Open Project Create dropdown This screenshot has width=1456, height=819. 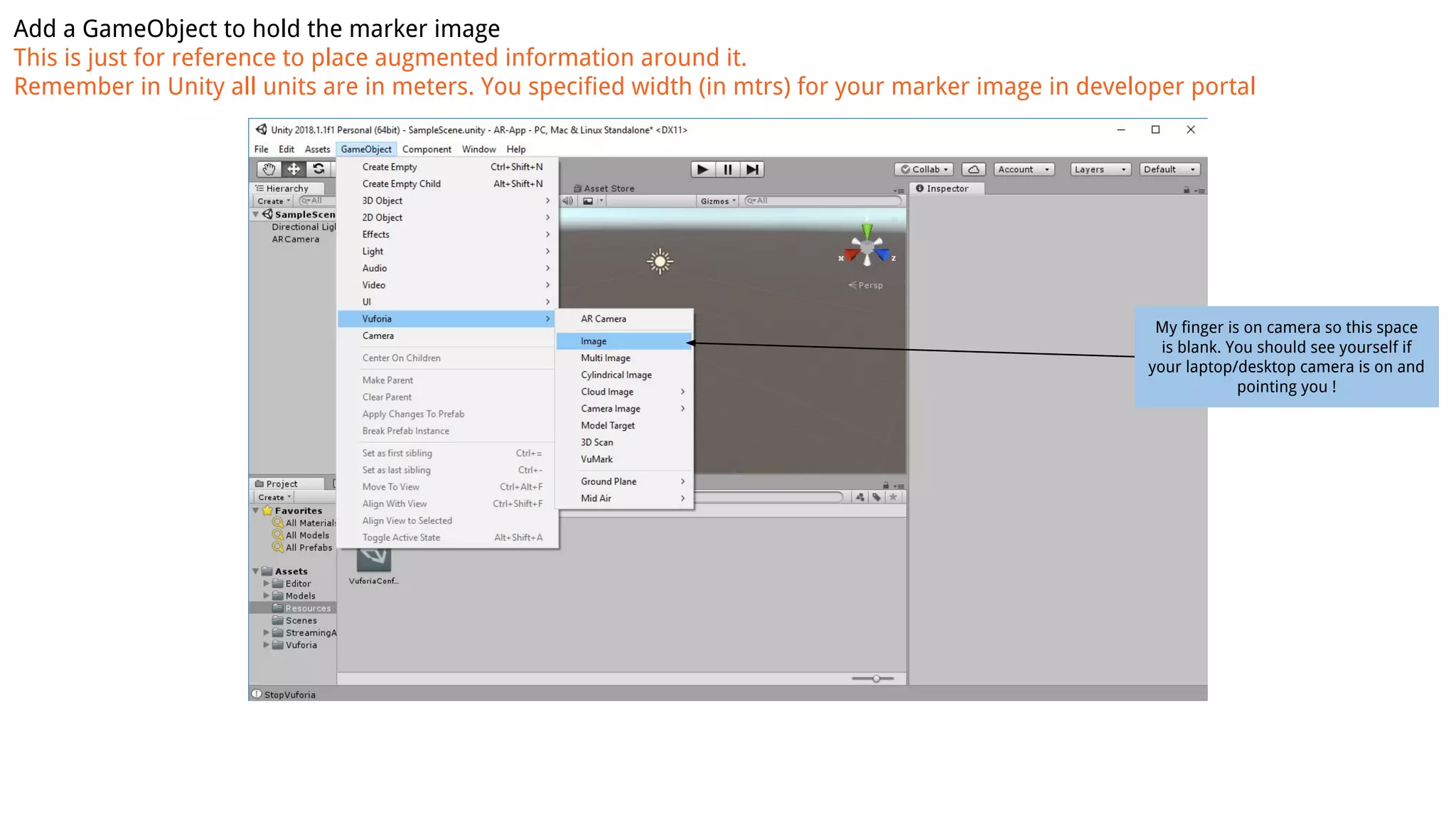pyautogui.click(x=274, y=497)
